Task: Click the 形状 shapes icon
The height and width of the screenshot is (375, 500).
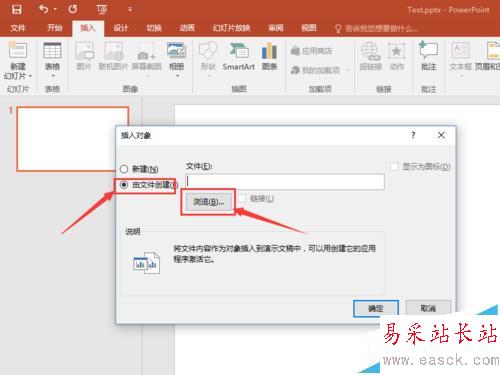Action: coord(208,51)
